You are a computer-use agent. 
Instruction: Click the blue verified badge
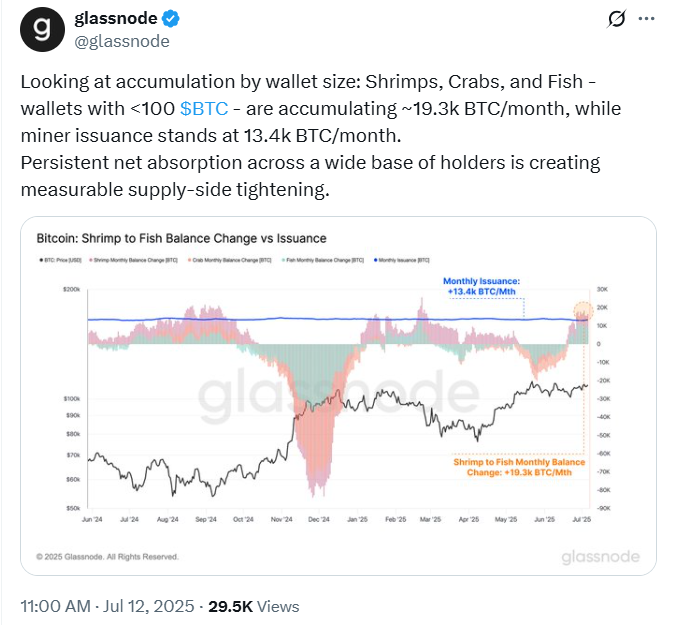point(170,19)
